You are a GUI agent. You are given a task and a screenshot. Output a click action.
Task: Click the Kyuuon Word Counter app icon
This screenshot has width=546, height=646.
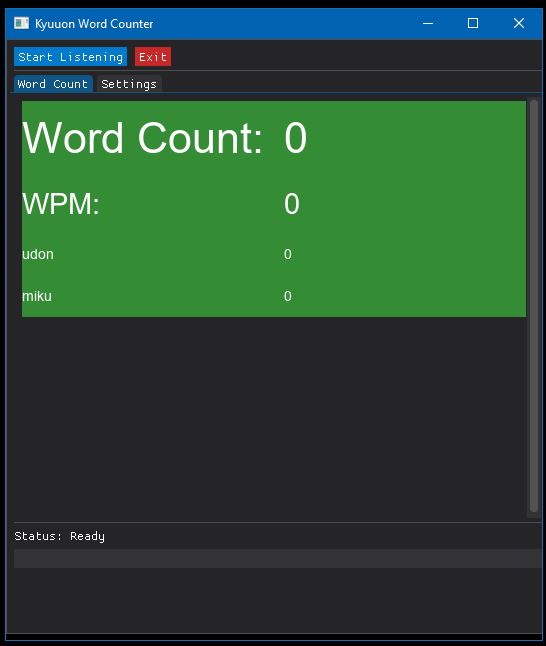[21, 23]
